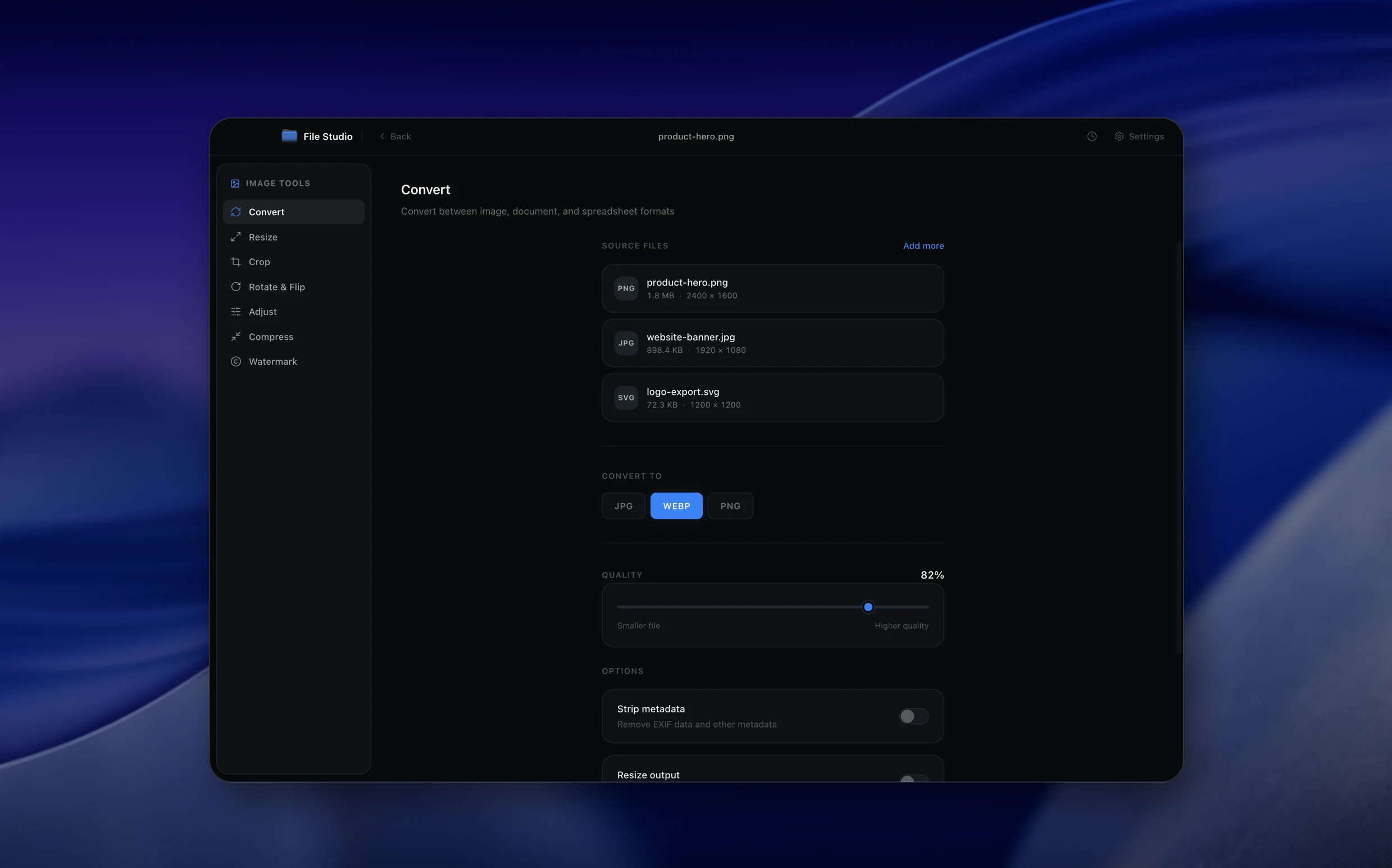Toggle the Resize output switch

click(914, 778)
